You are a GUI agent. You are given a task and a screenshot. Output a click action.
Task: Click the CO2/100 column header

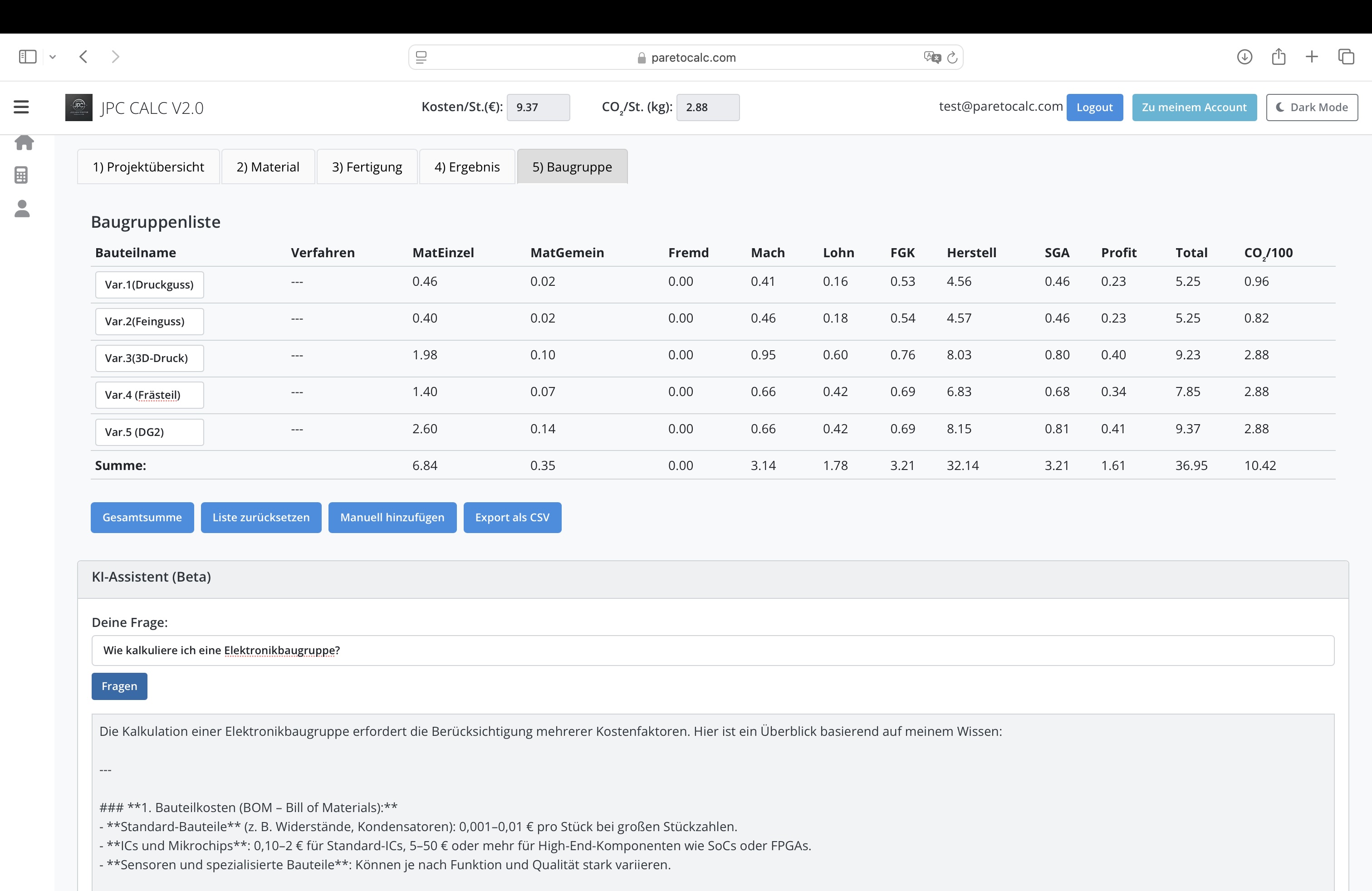coord(1268,253)
